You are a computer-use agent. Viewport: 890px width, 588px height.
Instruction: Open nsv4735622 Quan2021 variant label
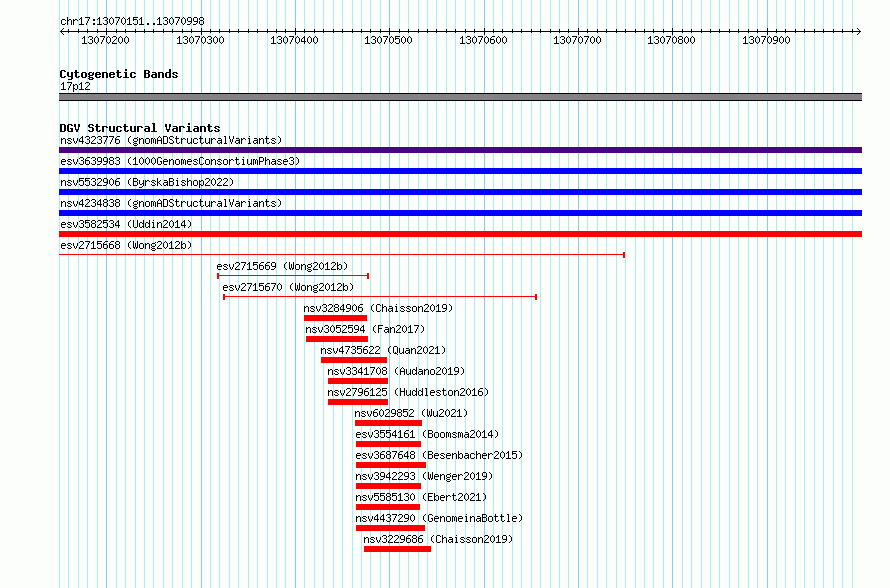(383, 350)
